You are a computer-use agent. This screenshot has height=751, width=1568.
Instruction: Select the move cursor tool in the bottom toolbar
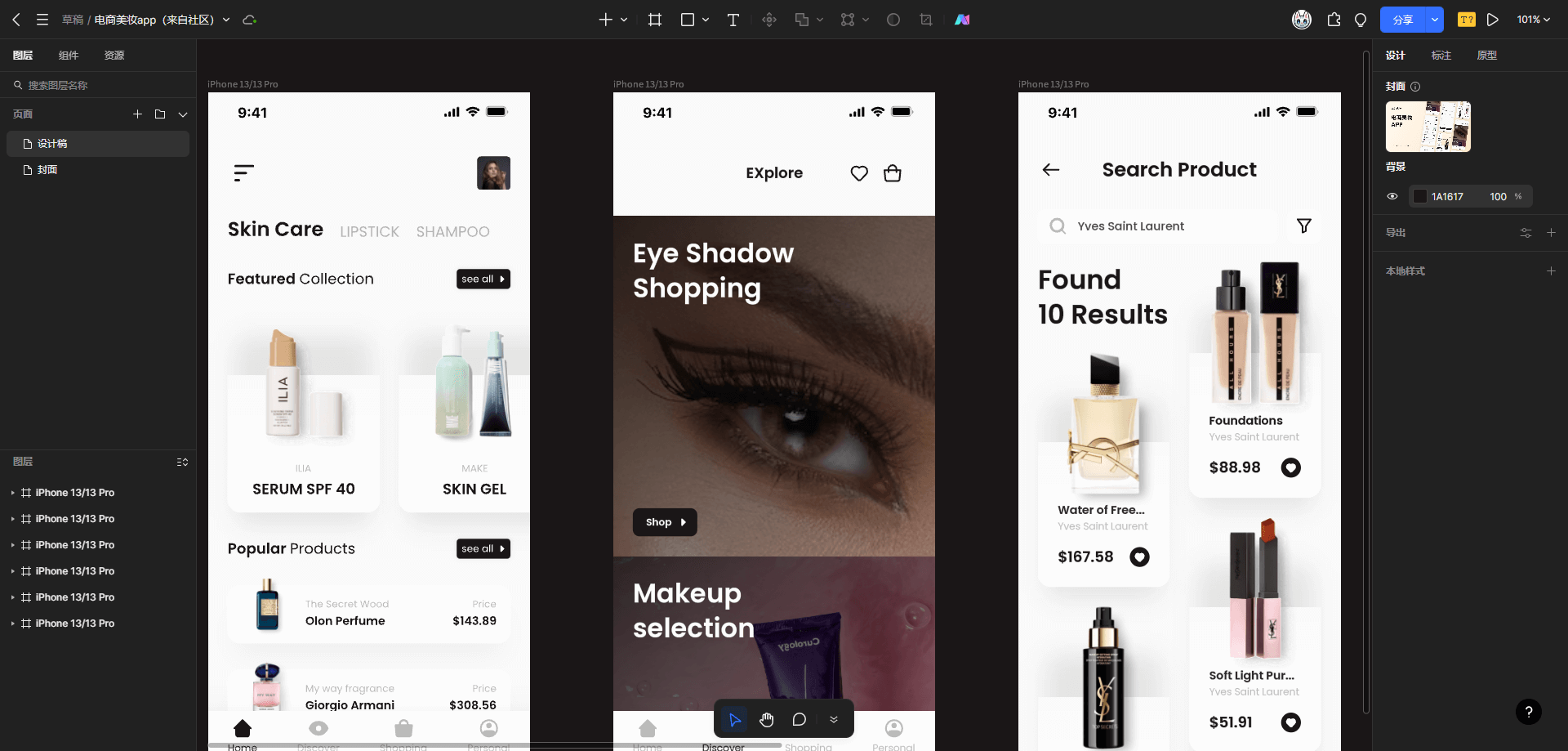[x=734, y=719]
